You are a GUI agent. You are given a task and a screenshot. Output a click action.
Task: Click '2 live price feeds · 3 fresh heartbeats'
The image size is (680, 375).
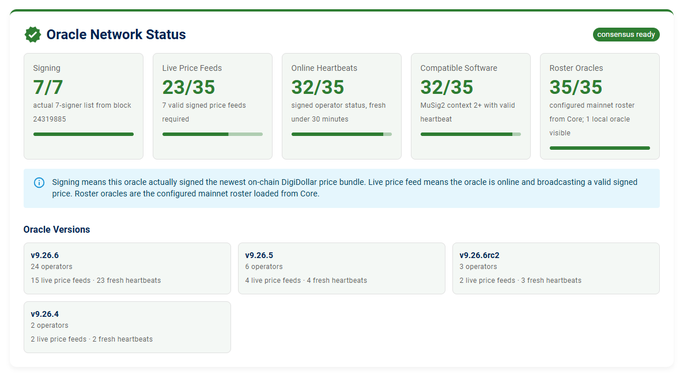tap(520, 280)
